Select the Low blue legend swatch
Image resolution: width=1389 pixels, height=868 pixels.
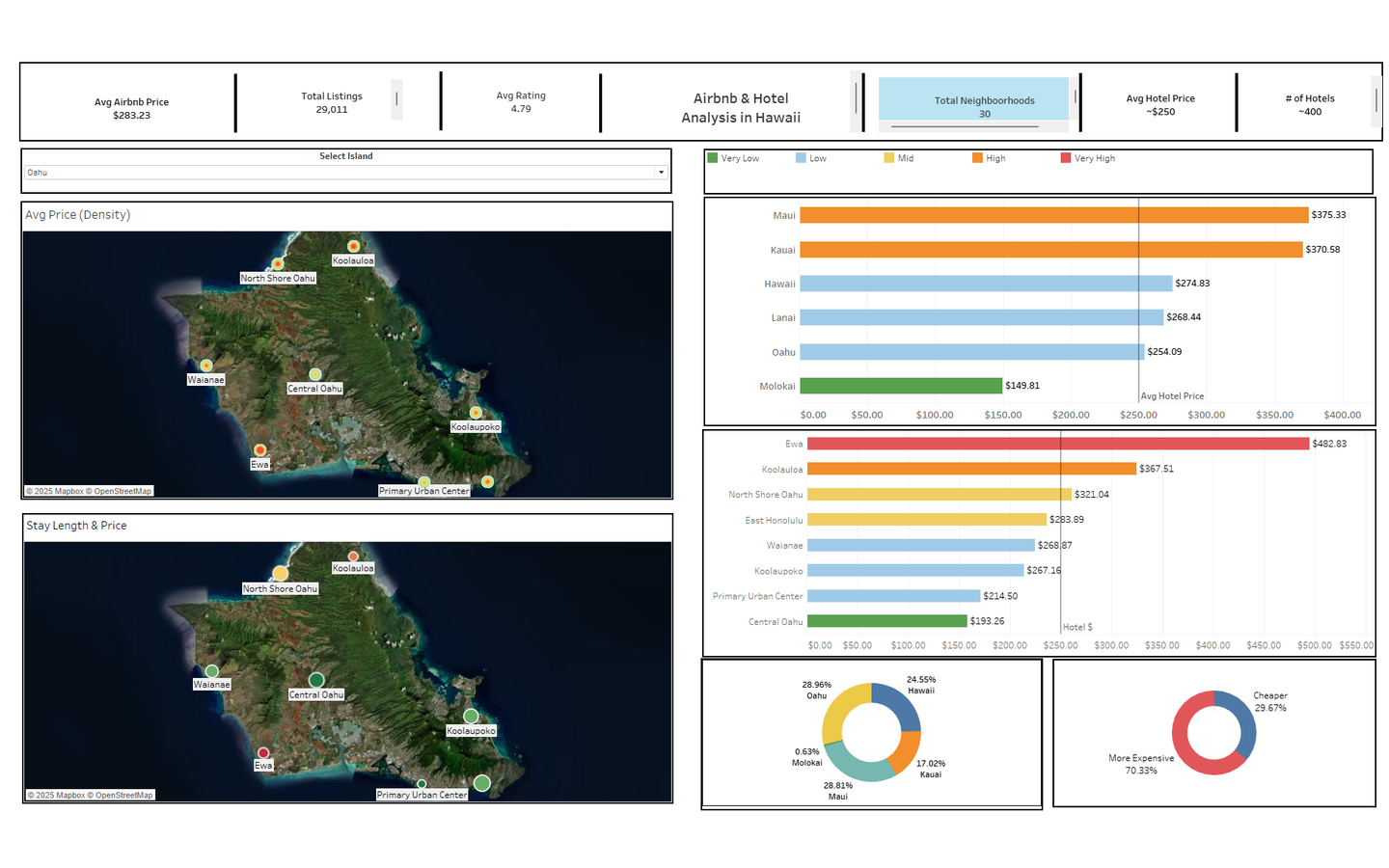[x=801, y=158]
